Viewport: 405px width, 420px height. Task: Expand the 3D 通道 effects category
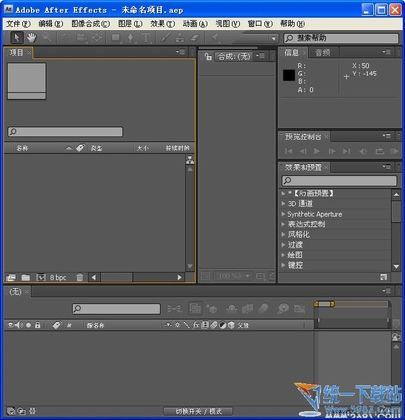283,204
